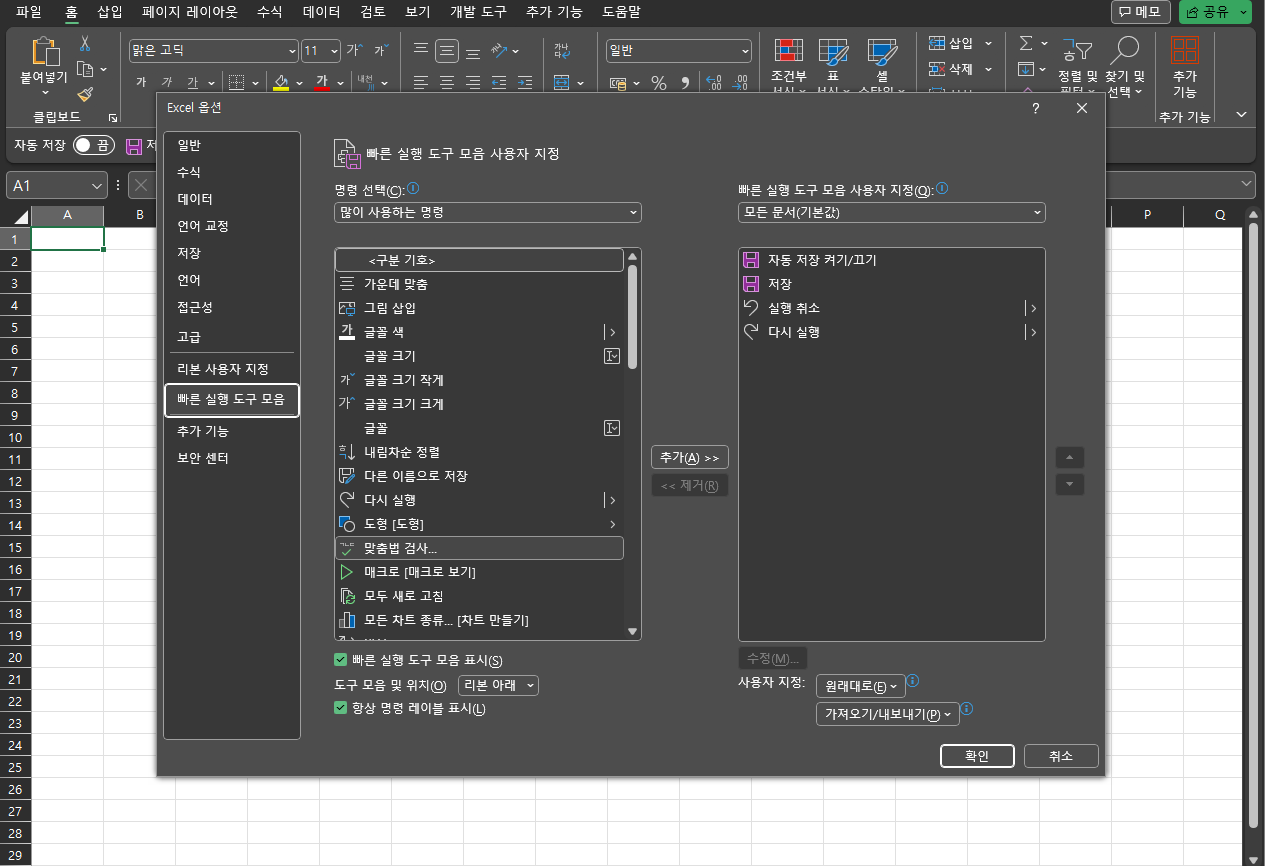
Task: Click the info icon next to 명령 선택
Action: [x=413, y=188]
